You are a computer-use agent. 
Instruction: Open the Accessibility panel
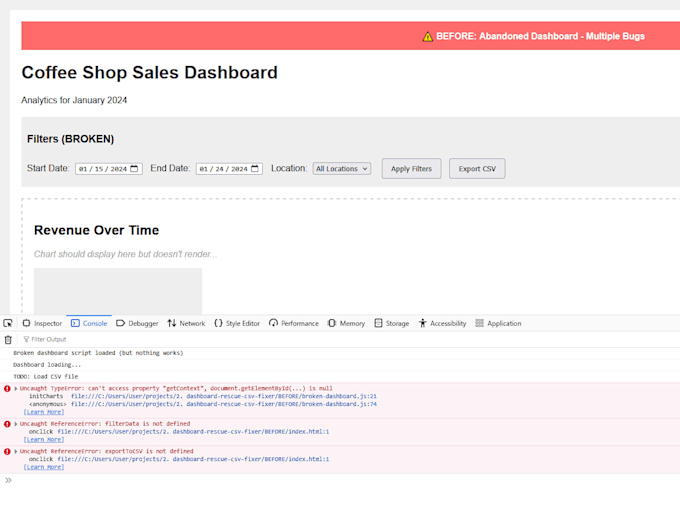point(442,323)
